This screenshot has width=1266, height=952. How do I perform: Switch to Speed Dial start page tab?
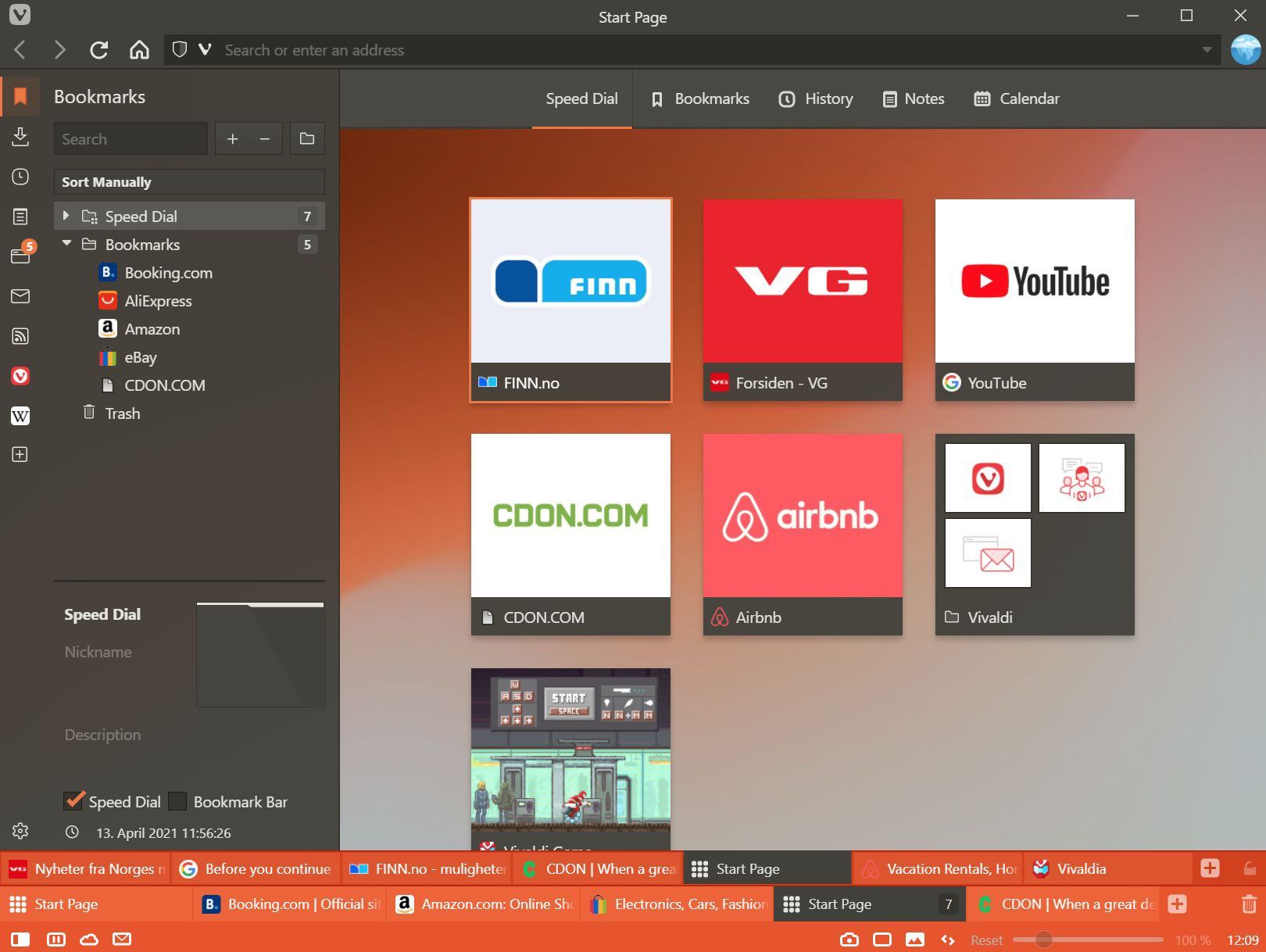pyautogui.click(x=581, y=98)
